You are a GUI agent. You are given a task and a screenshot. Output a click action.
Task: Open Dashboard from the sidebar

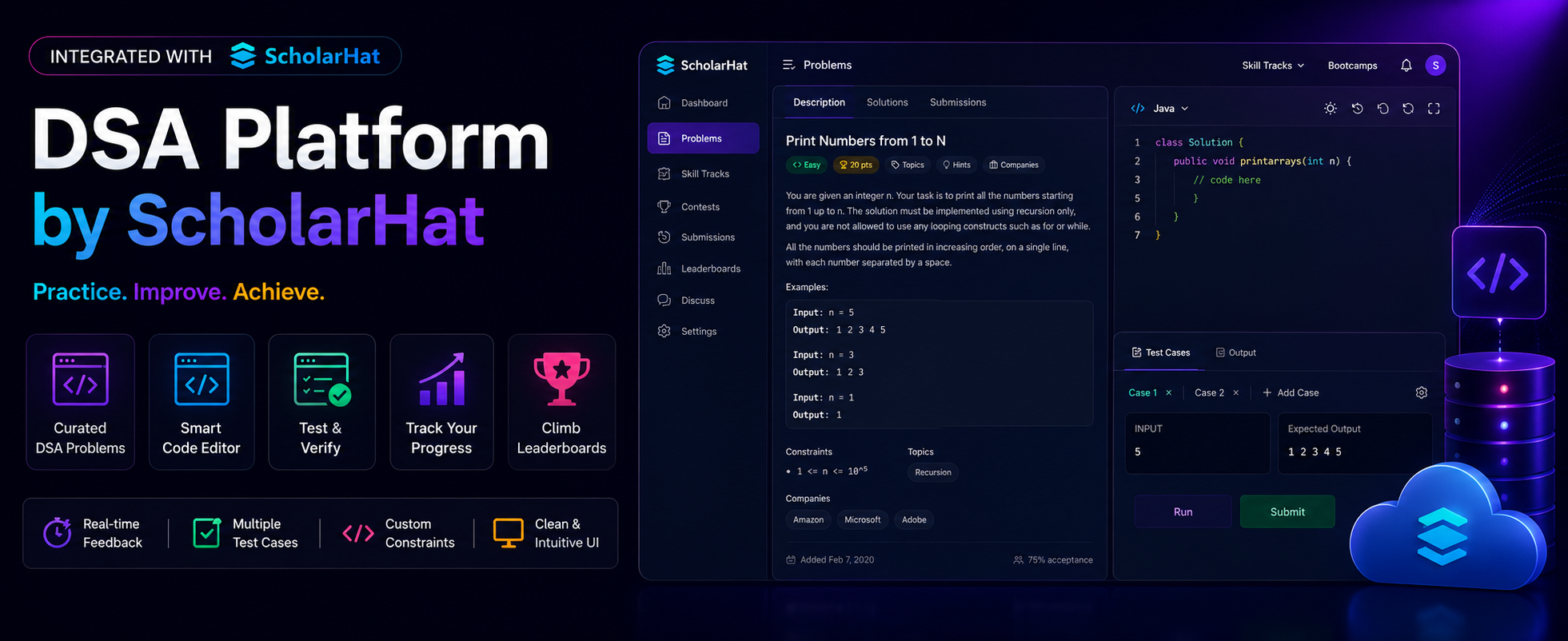(692, 103)
